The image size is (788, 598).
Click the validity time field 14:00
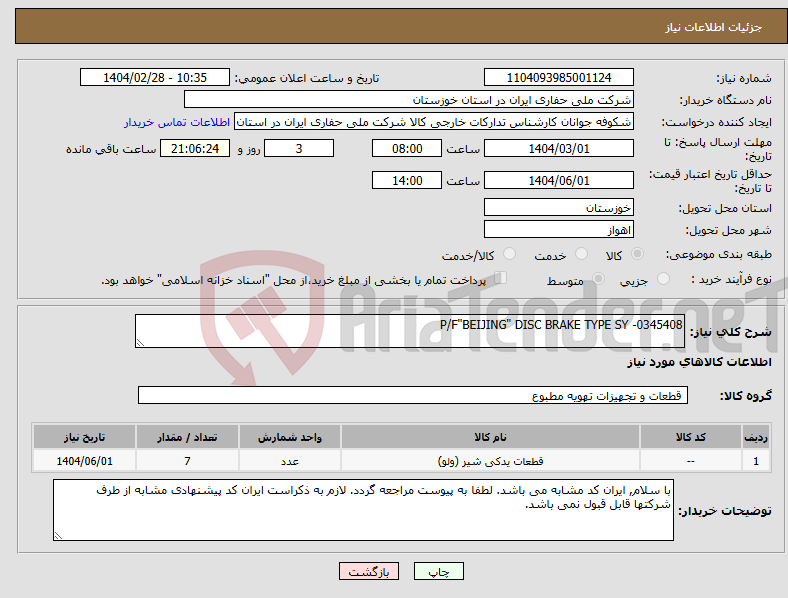tap(407, 180)
